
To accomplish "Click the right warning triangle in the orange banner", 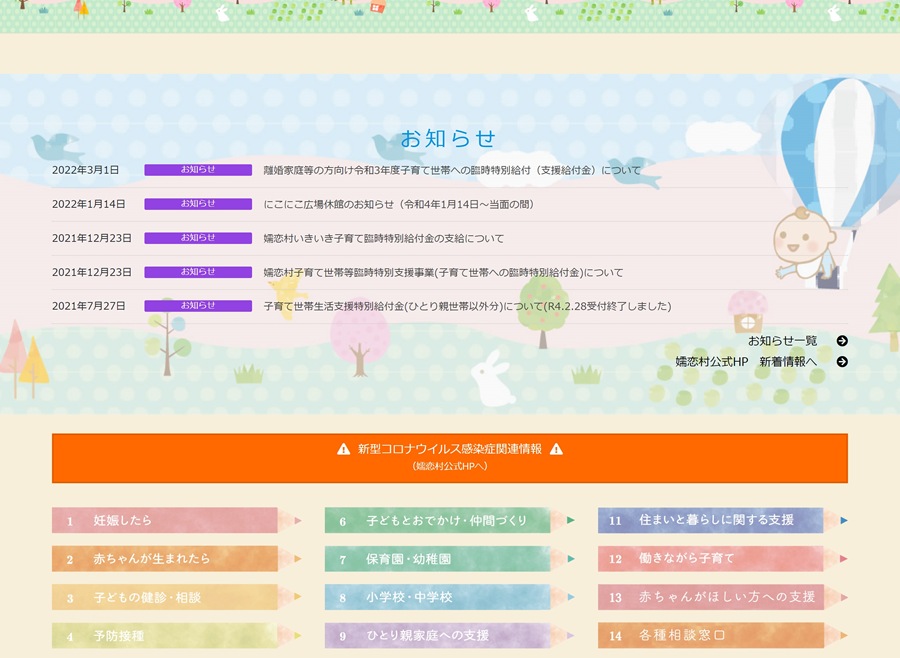I will point(556,450).
